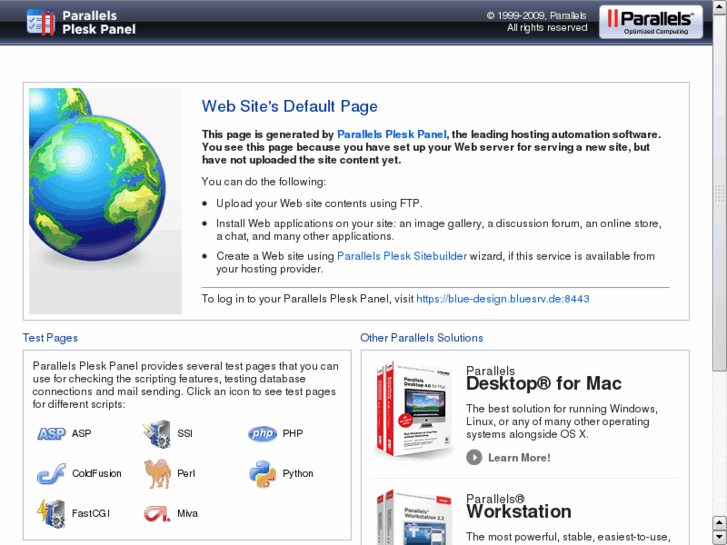The width and height of the screenshot is (727, 545).
Task: Open the Python snake logo icon
Action: click(x=262, y=474)
